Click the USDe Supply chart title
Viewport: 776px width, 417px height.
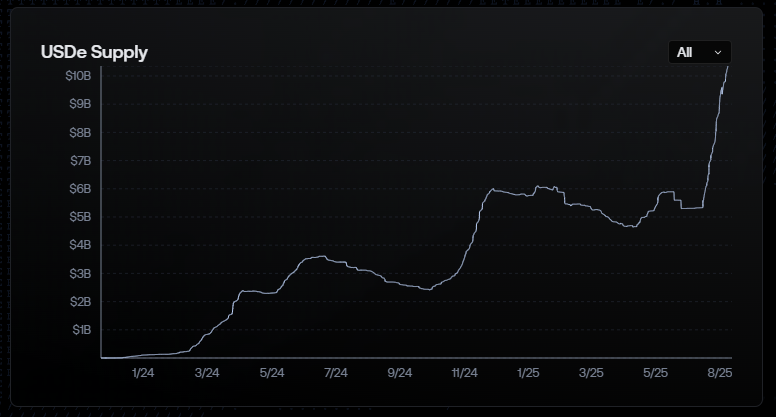tap(94, 52)
